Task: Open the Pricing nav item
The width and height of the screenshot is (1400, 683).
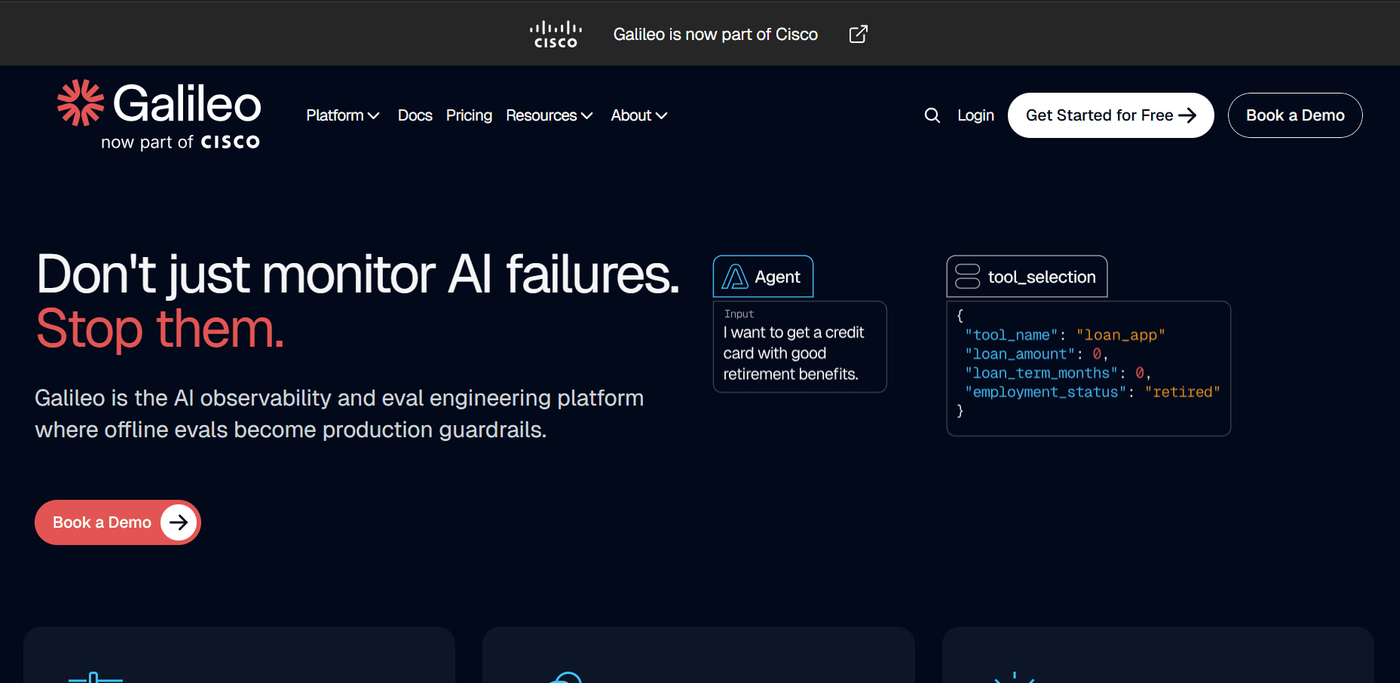Action: click(469, 115)
